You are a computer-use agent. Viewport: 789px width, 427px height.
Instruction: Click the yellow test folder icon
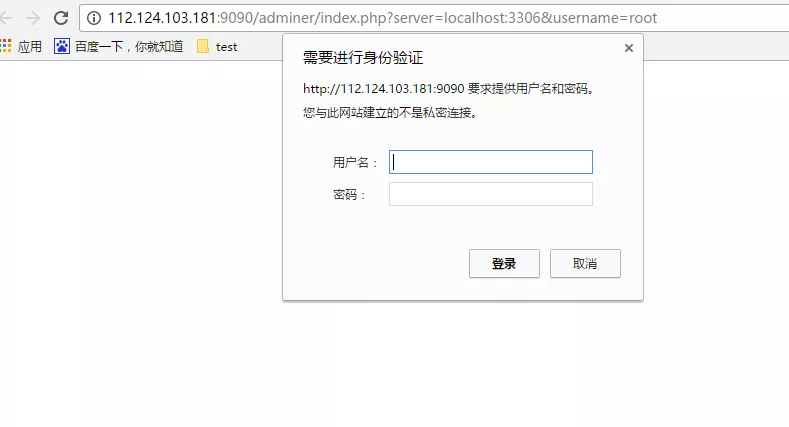pos(203,46)
